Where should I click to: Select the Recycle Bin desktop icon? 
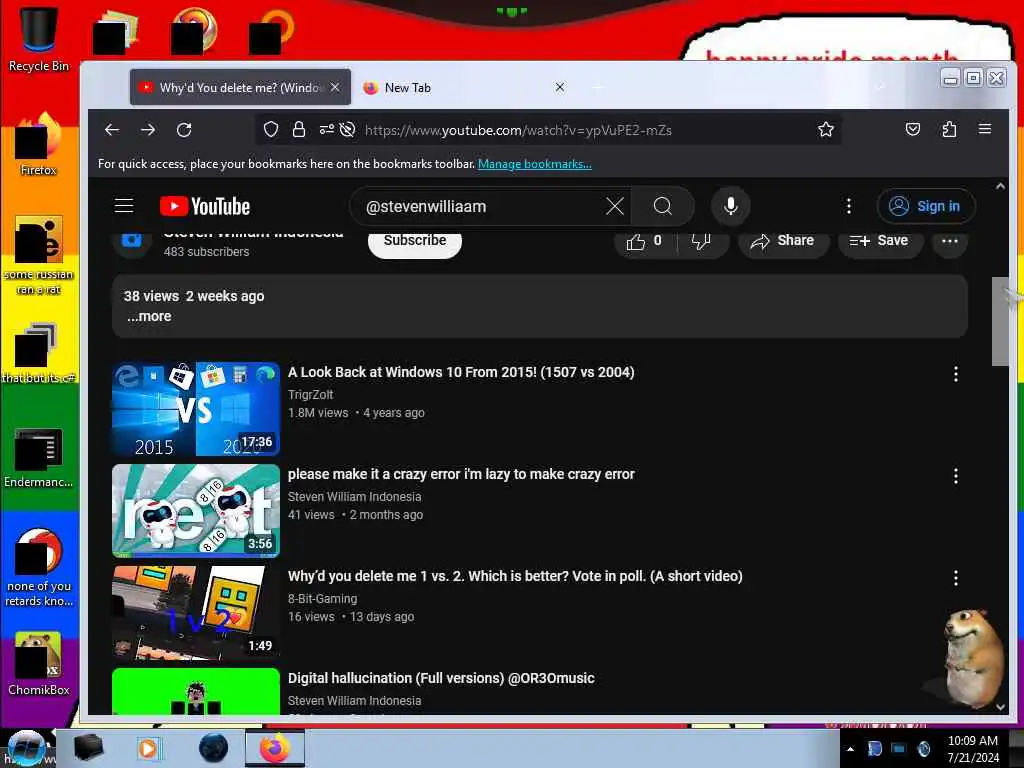[x=39, y=39]
